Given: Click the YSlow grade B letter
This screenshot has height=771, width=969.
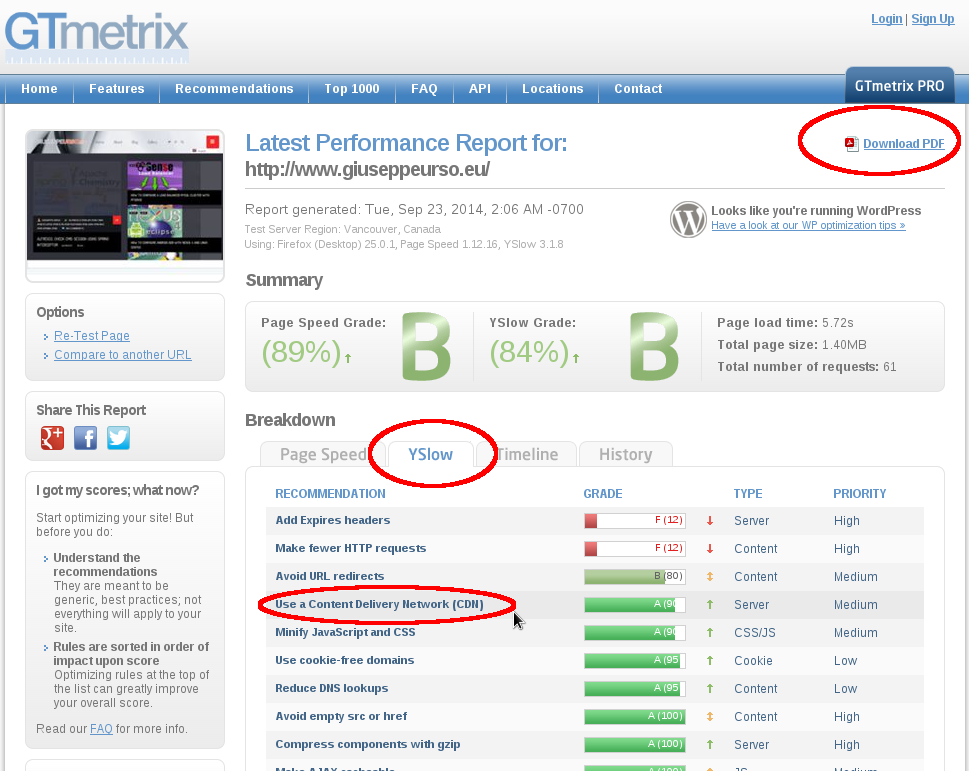Looking at the screenshot, I should pyautogui.click(x=654, y=346).
